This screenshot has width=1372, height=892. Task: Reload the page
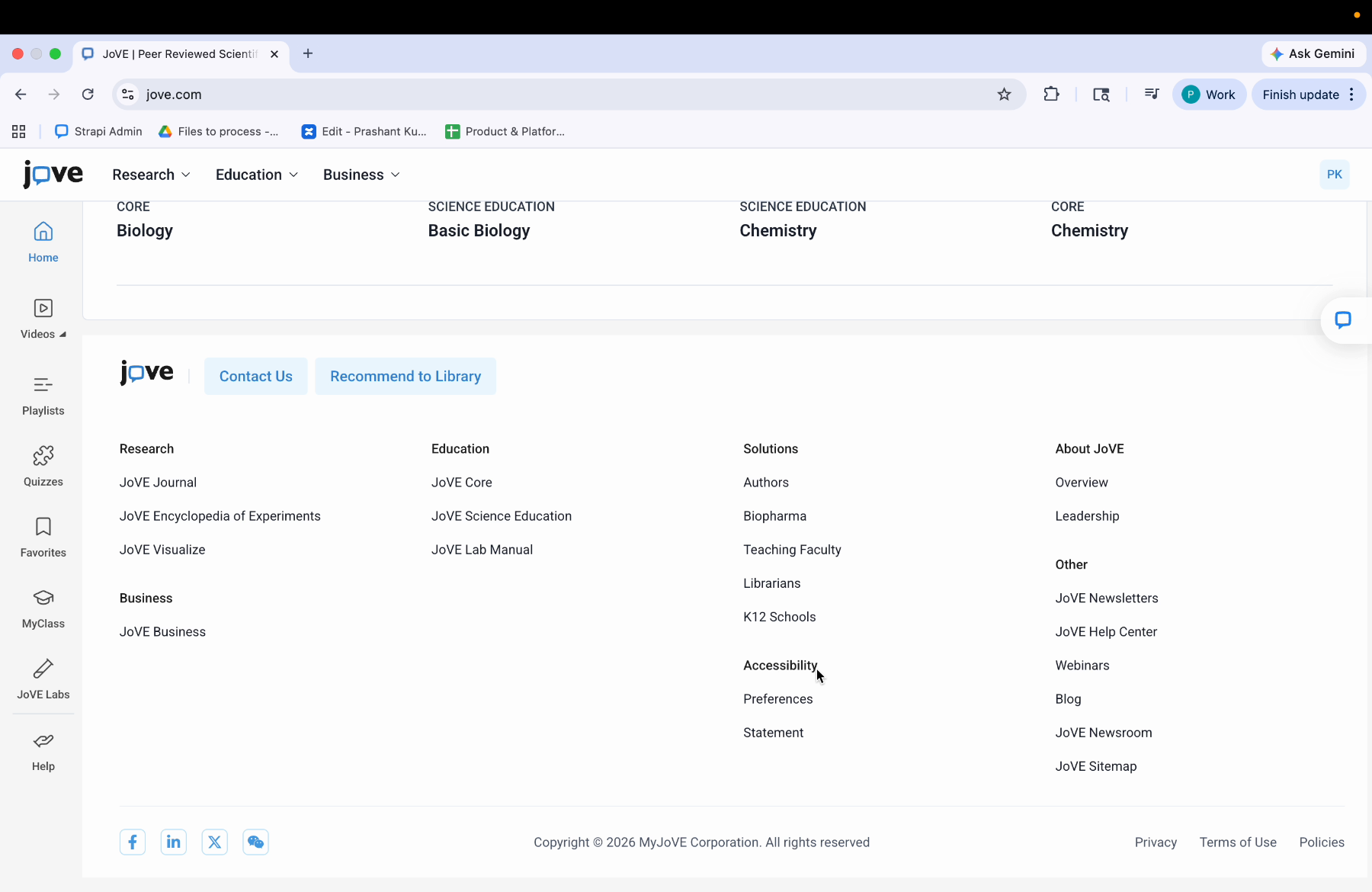pos(88,95)
